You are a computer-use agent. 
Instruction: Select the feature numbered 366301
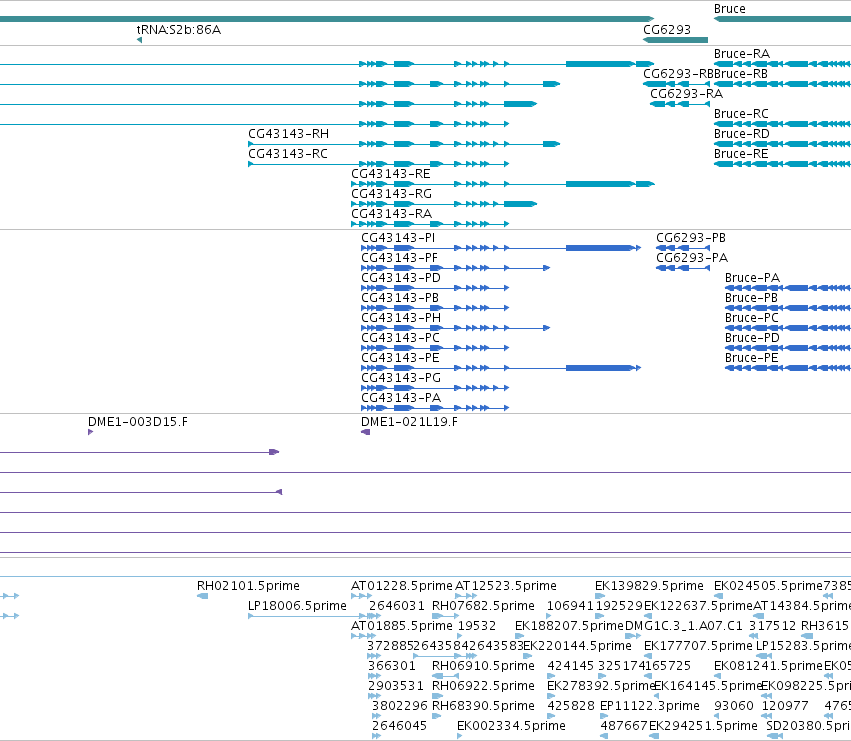point(391,666)
